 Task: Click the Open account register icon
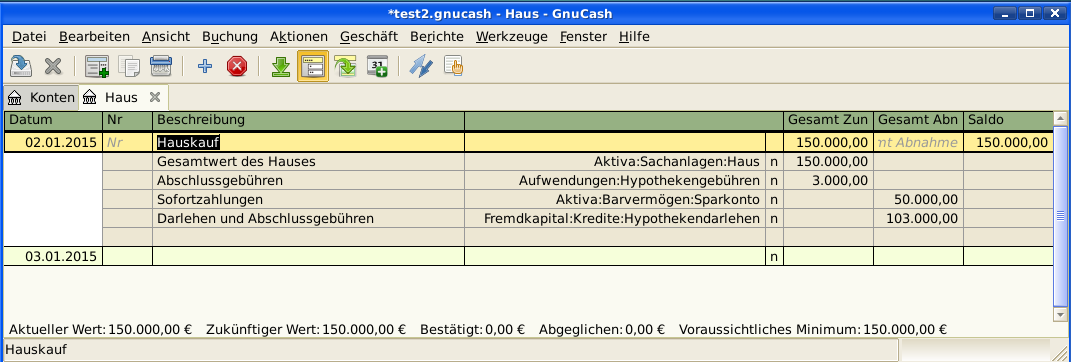pos(97,66)
